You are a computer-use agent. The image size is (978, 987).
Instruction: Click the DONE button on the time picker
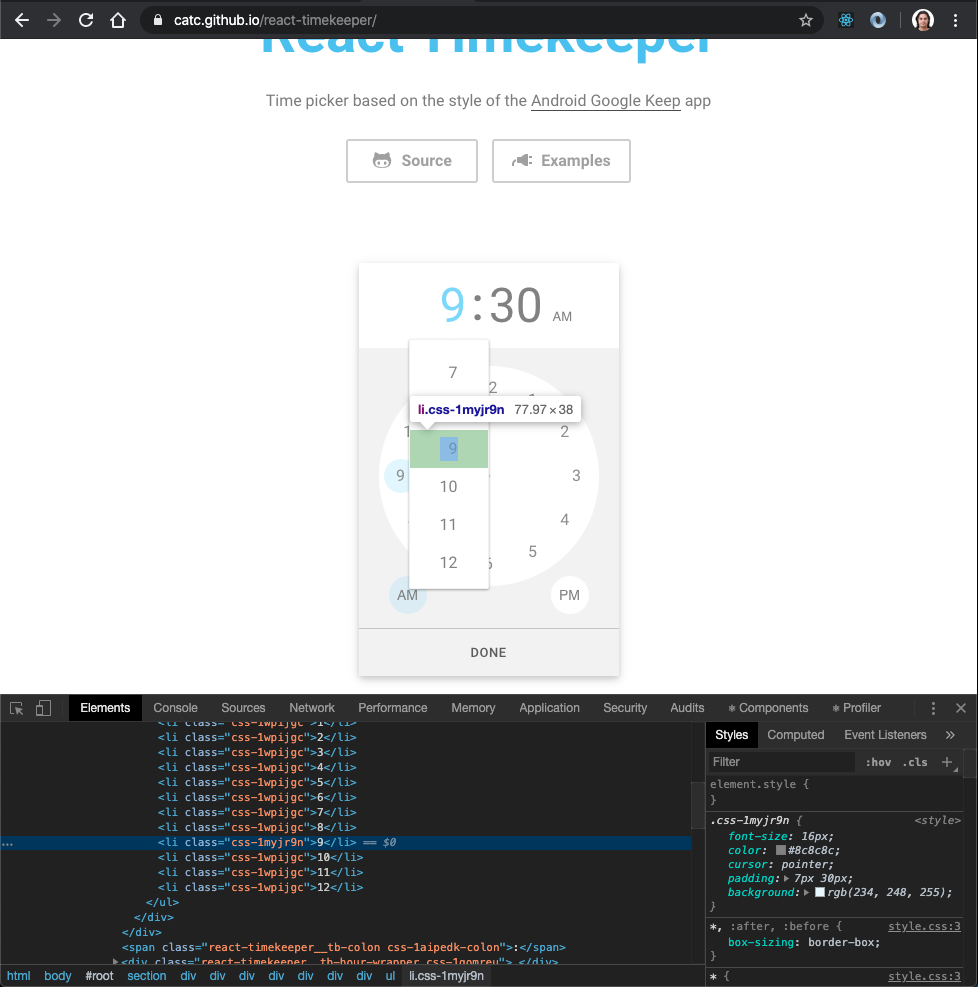coord(488,652)
